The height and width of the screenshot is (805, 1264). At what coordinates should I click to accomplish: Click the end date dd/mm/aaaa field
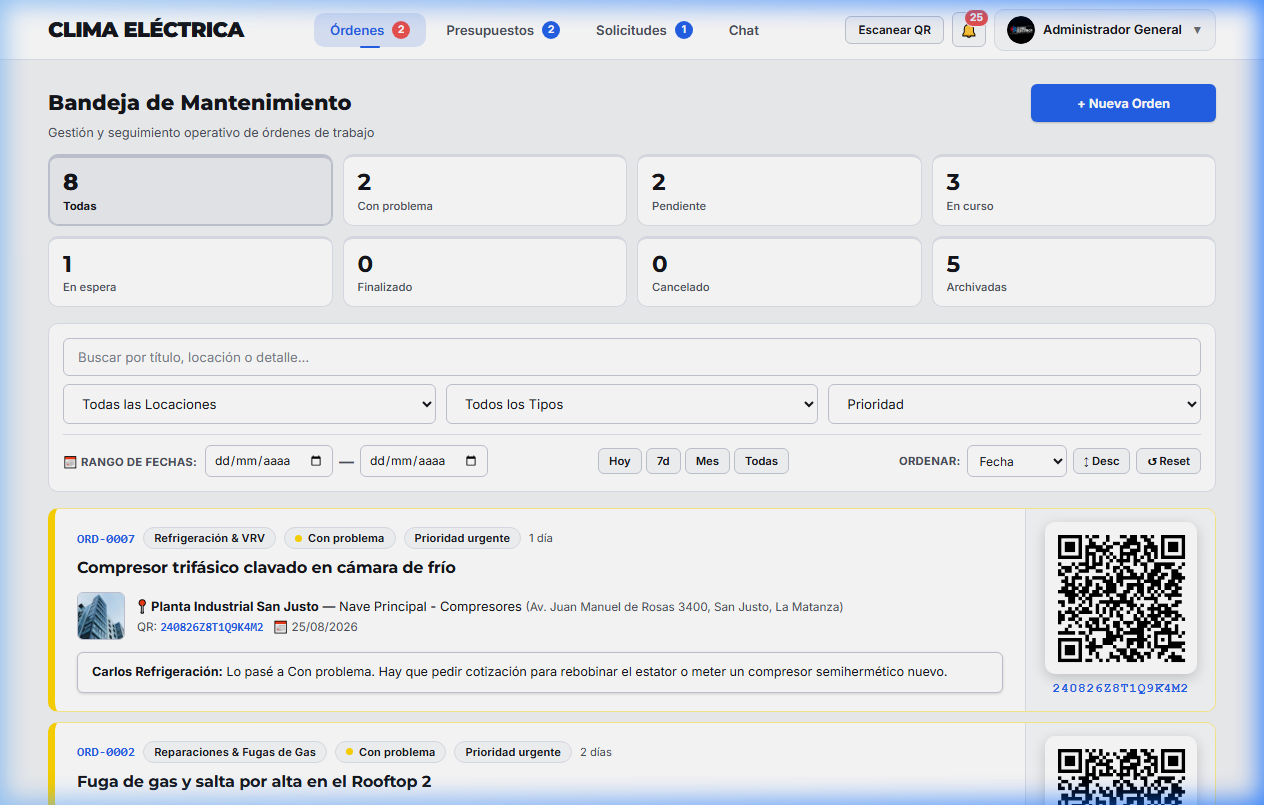(424, 461)
